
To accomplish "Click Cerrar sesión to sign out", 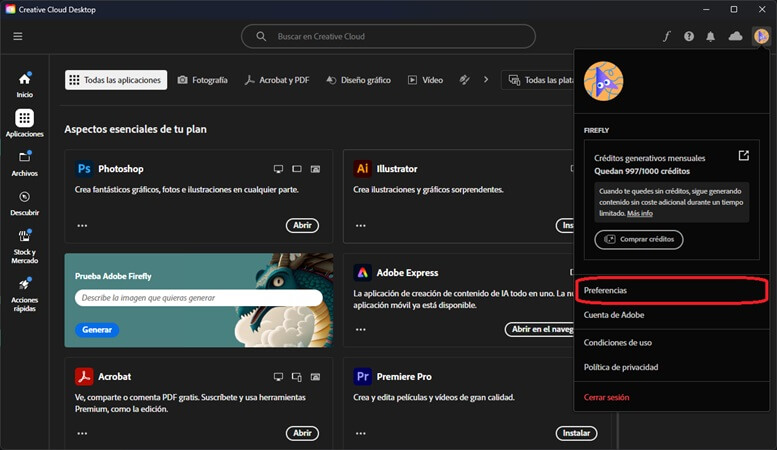I will pos(671,397).
